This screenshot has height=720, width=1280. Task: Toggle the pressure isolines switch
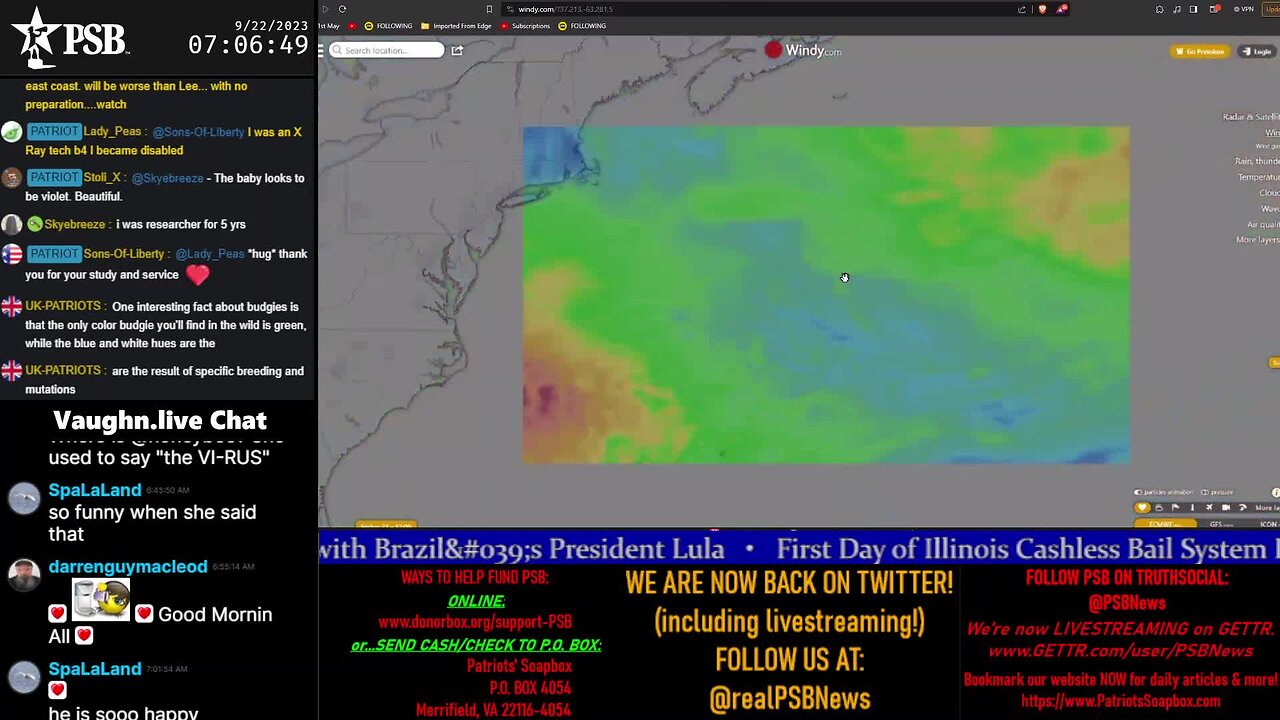pyautogui.click(x=1206, y=492)
